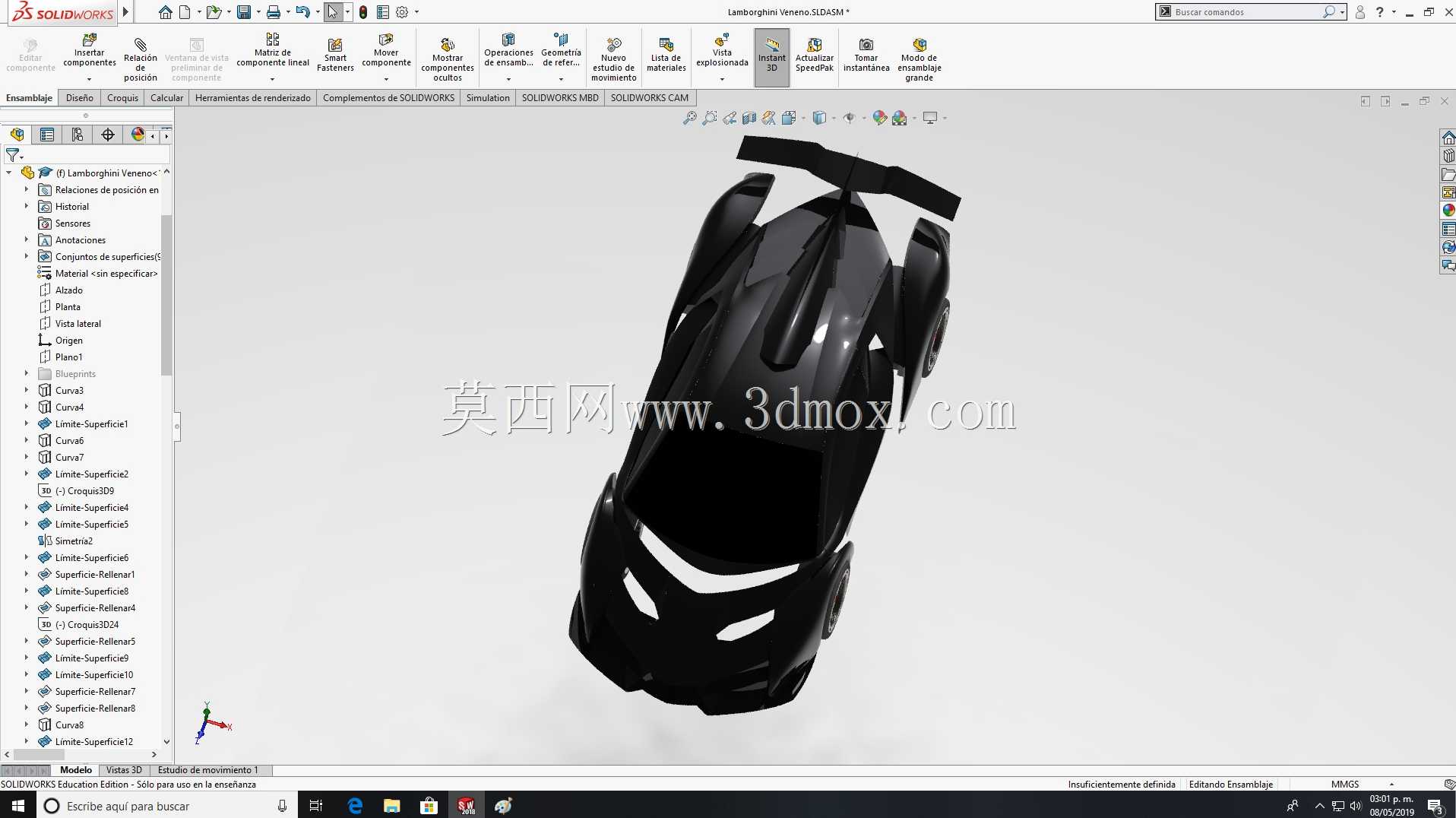Image resolution: width=1456 pixels, height=818 pixels.
Task: Open Operaciones de ensamblaje tools
Action: click(508, 50)
